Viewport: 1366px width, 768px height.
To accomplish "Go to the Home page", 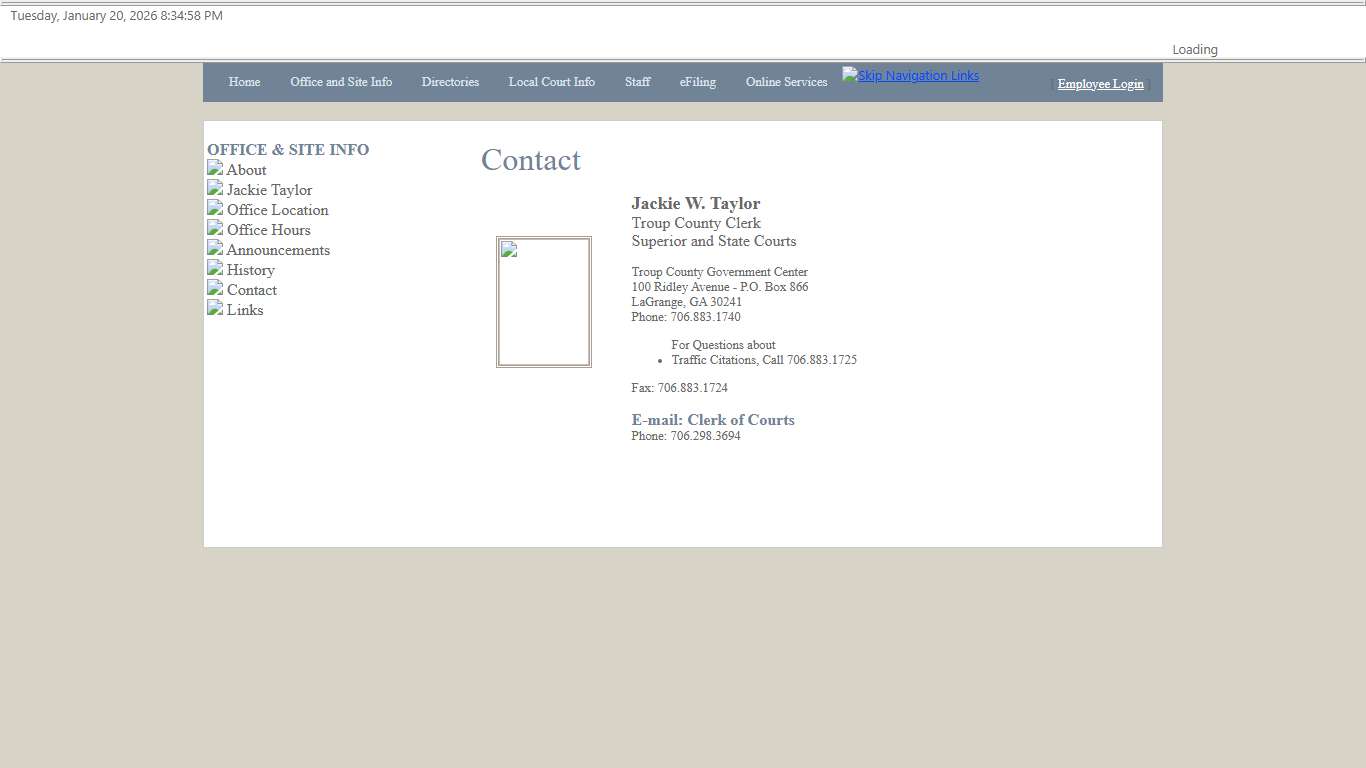I will [244, 82].
